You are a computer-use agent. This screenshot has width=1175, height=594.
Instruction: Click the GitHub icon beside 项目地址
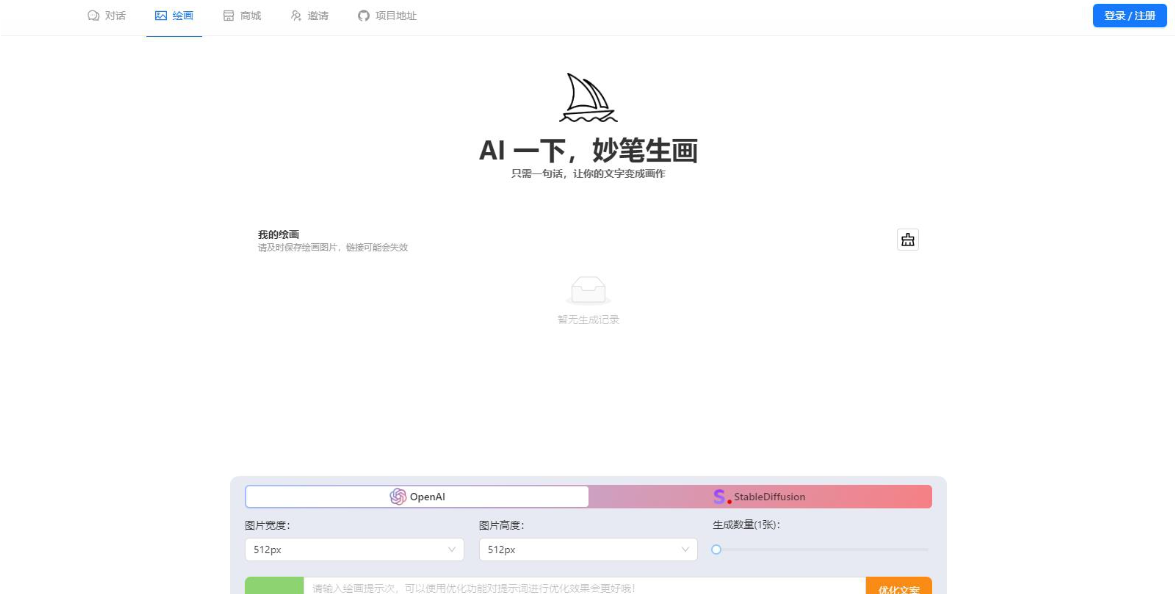point(363,16)
